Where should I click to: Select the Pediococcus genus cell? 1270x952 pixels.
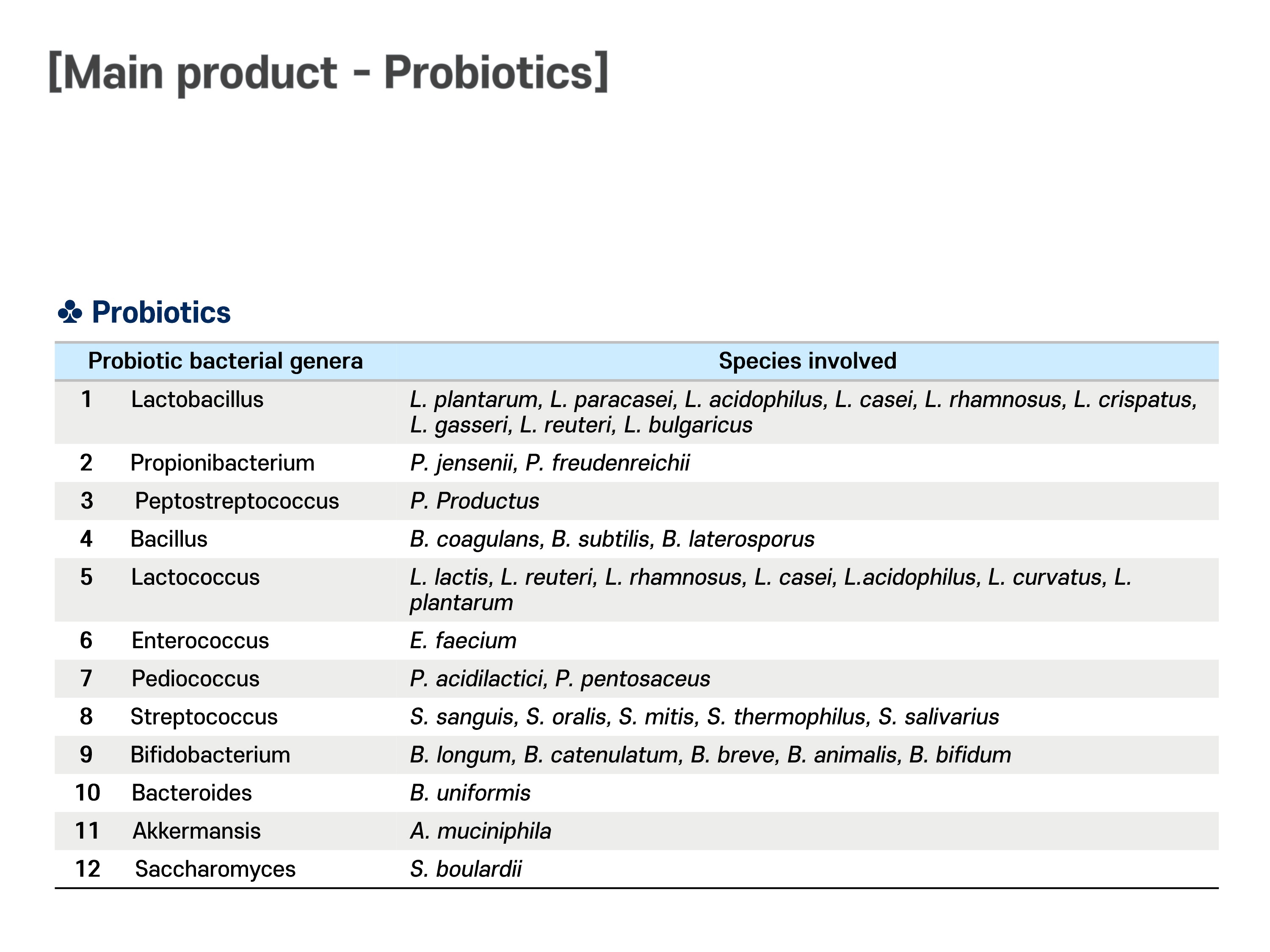pos(196,679)
